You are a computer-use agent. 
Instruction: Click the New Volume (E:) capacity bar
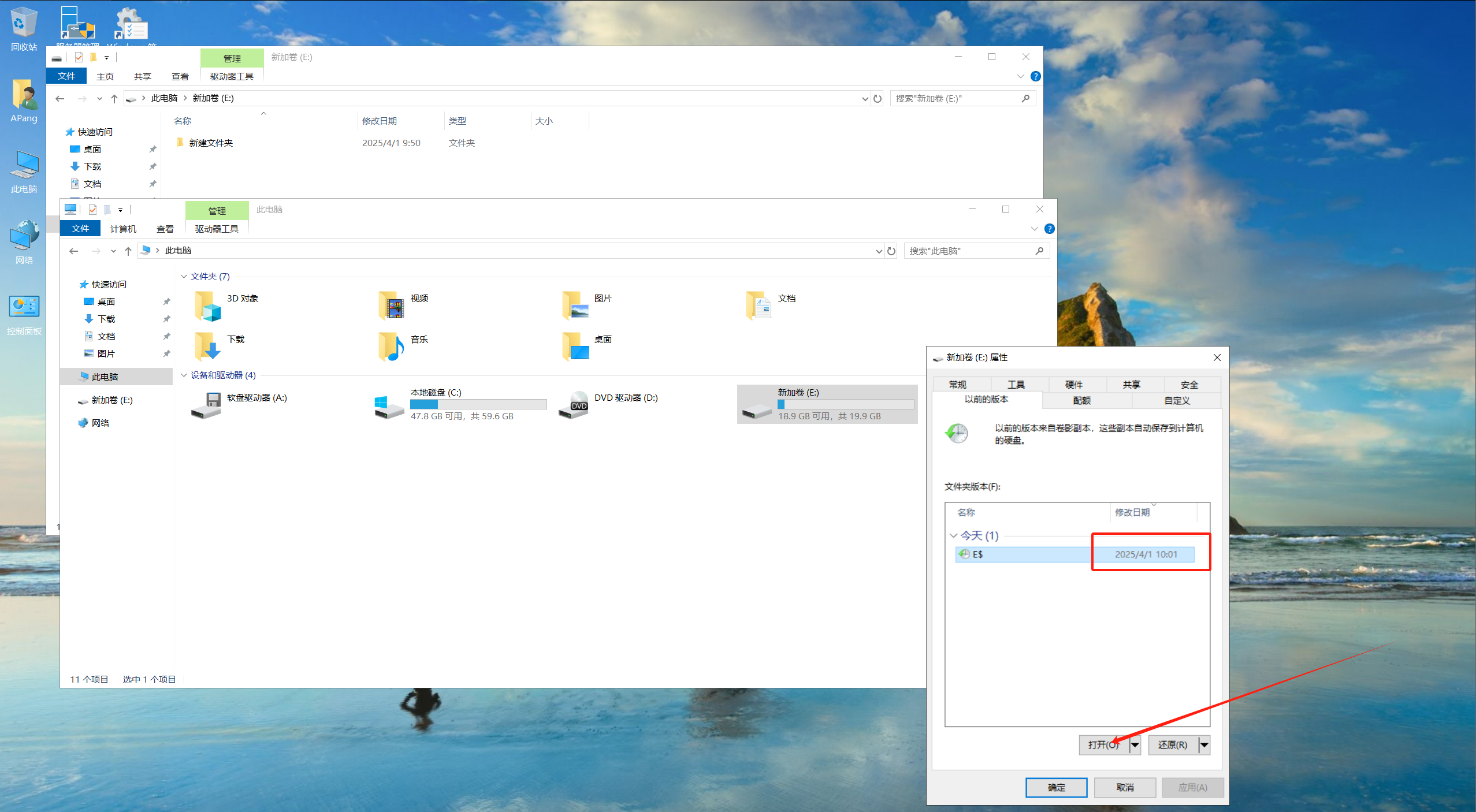click(846, 404)
